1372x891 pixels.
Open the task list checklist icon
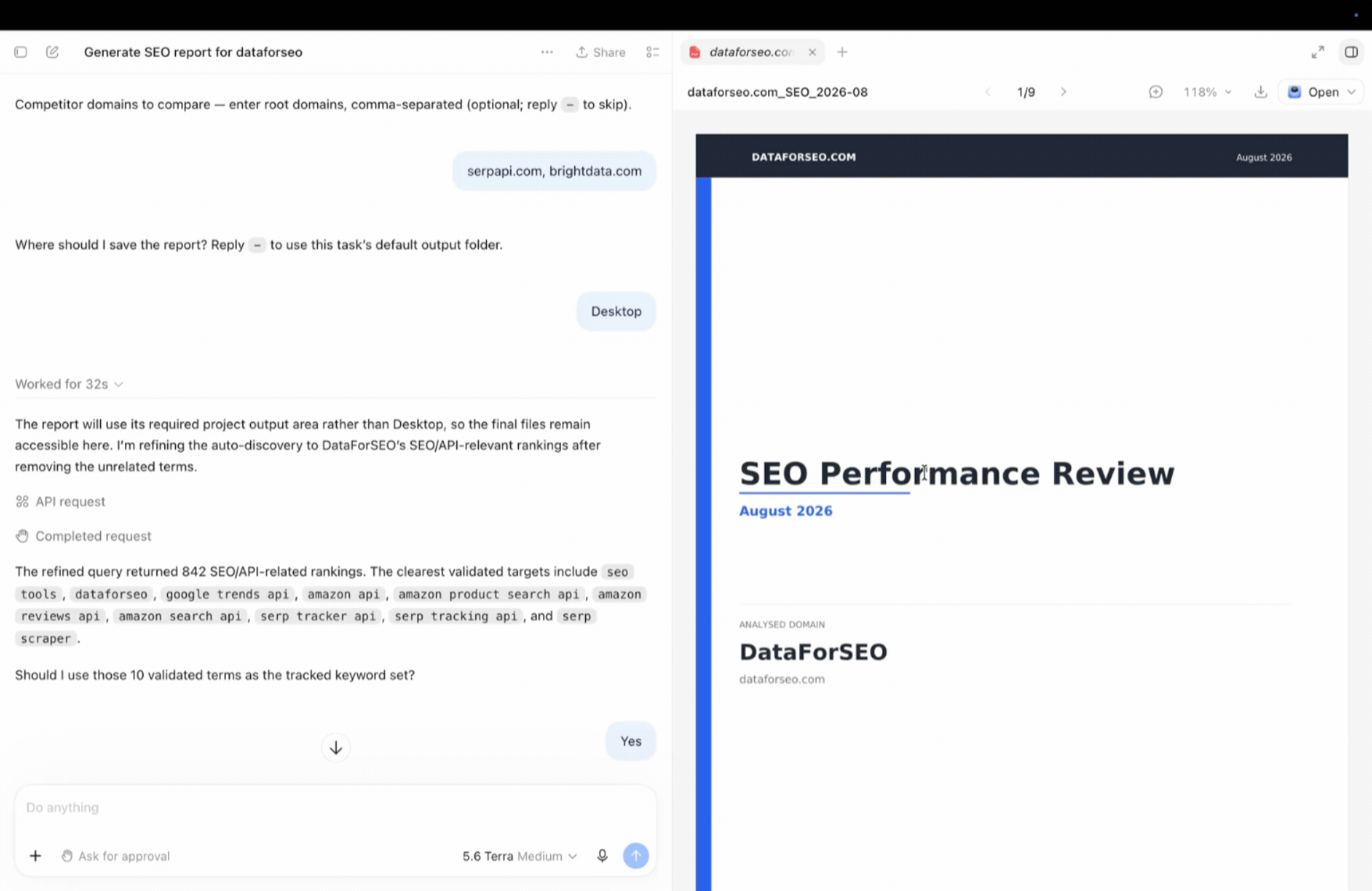[653, 52]
